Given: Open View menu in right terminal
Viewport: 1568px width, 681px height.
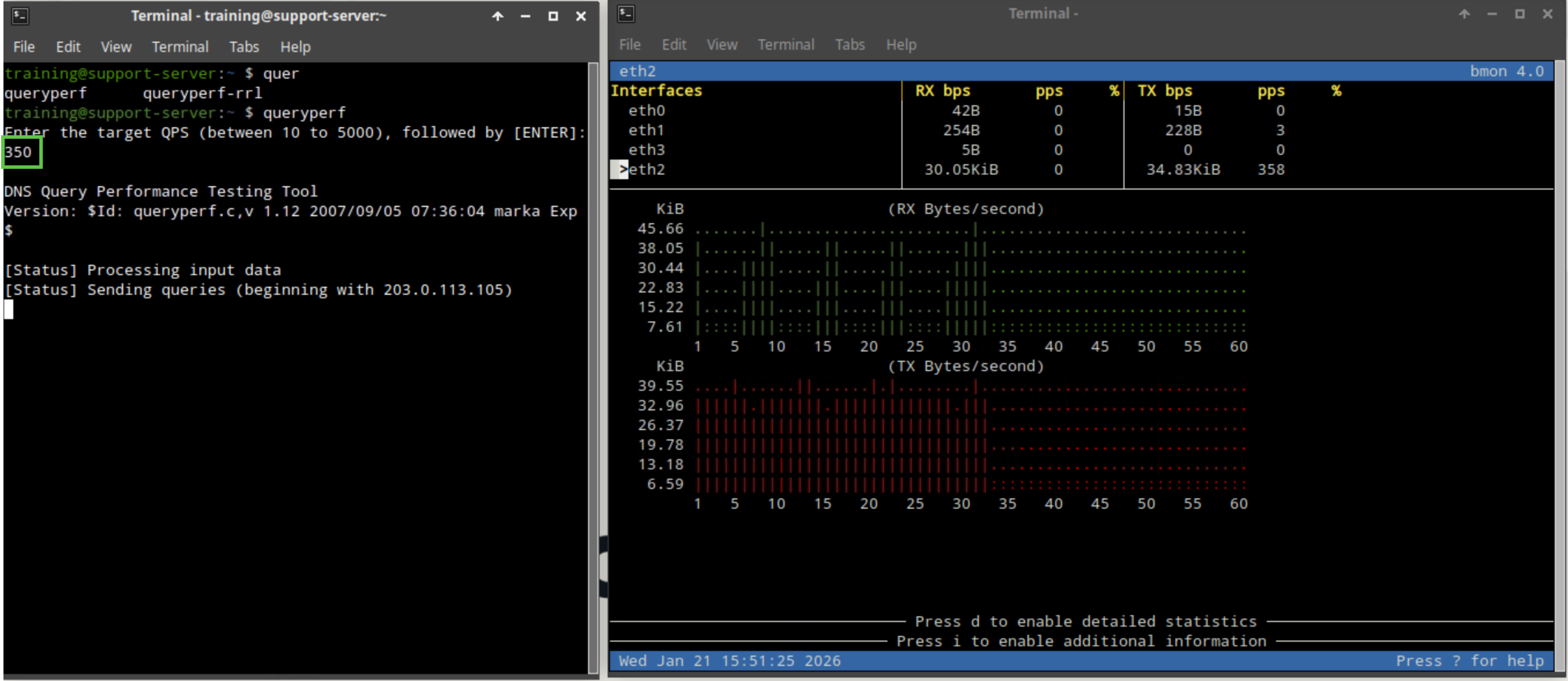Looking at the screenshot, I should tap(722, 45).
